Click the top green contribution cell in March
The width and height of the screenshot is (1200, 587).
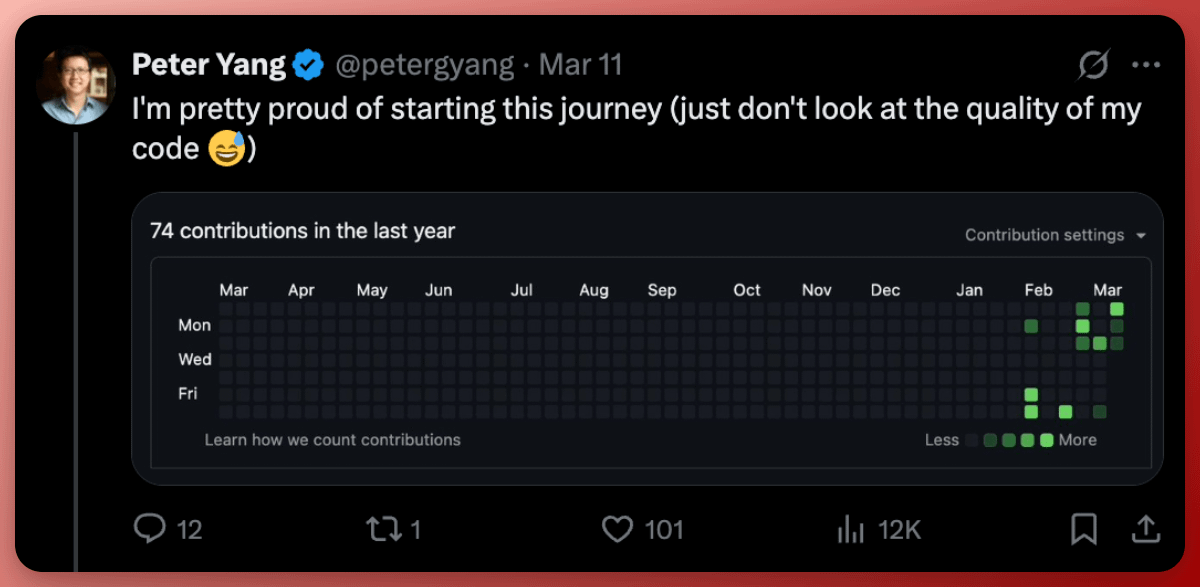click(1117, 309)
